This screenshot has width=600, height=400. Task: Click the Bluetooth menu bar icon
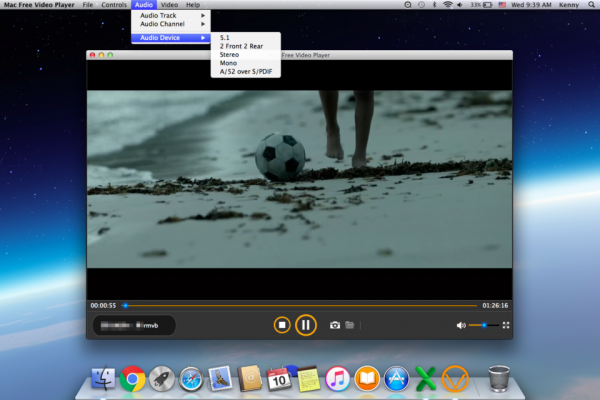[x=434, y=5]
